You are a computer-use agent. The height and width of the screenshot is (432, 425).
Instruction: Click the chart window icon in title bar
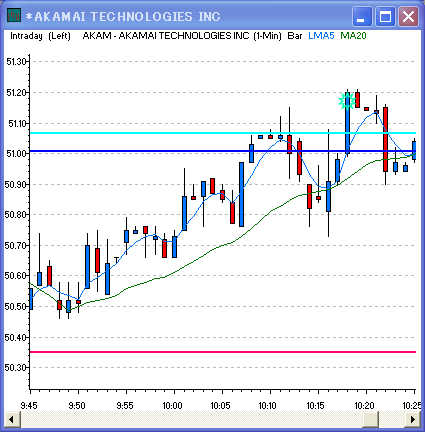14,15
